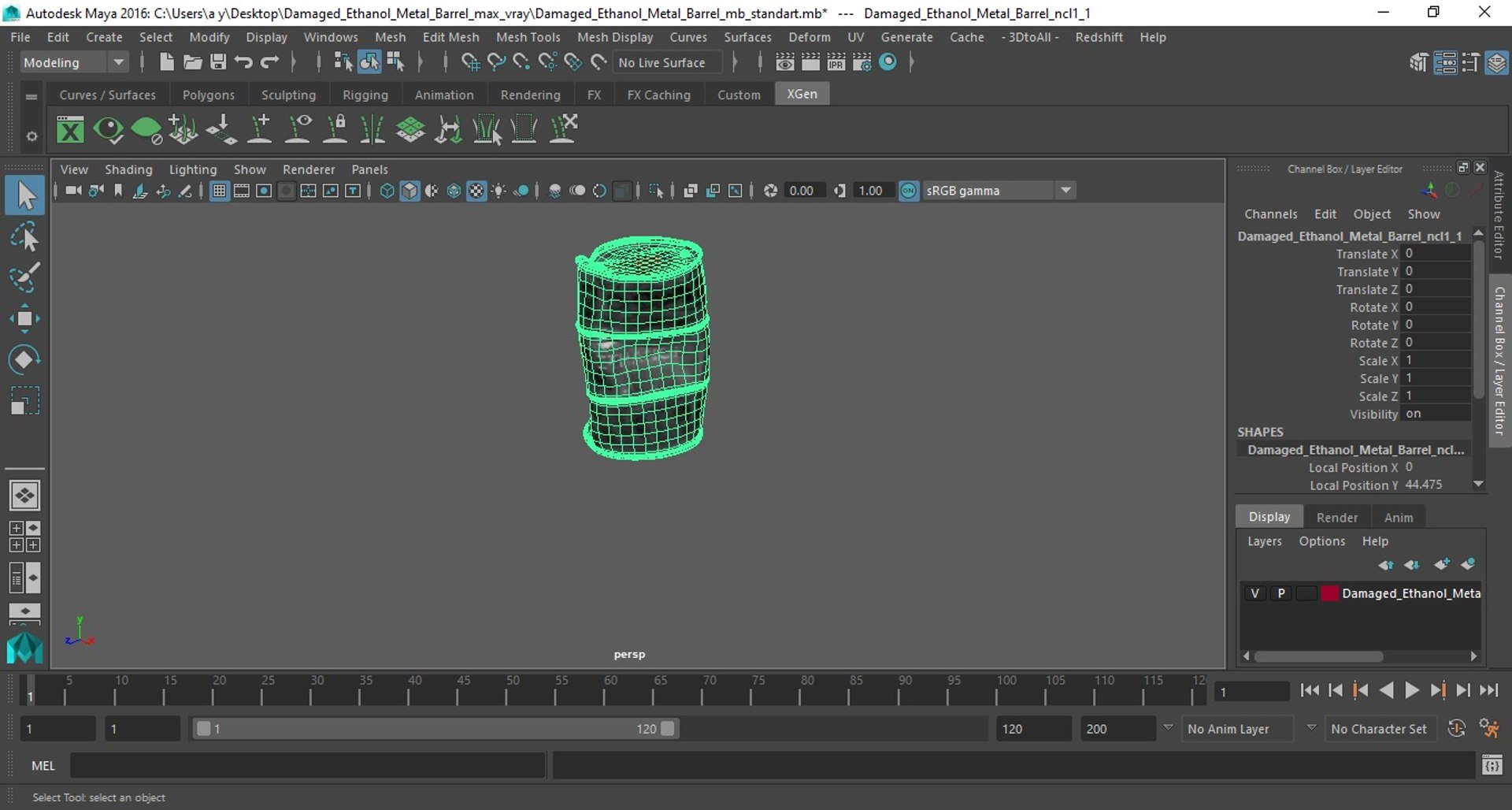1512x810 pixels.
Task: Activate the Move tool
Action: 24,318
